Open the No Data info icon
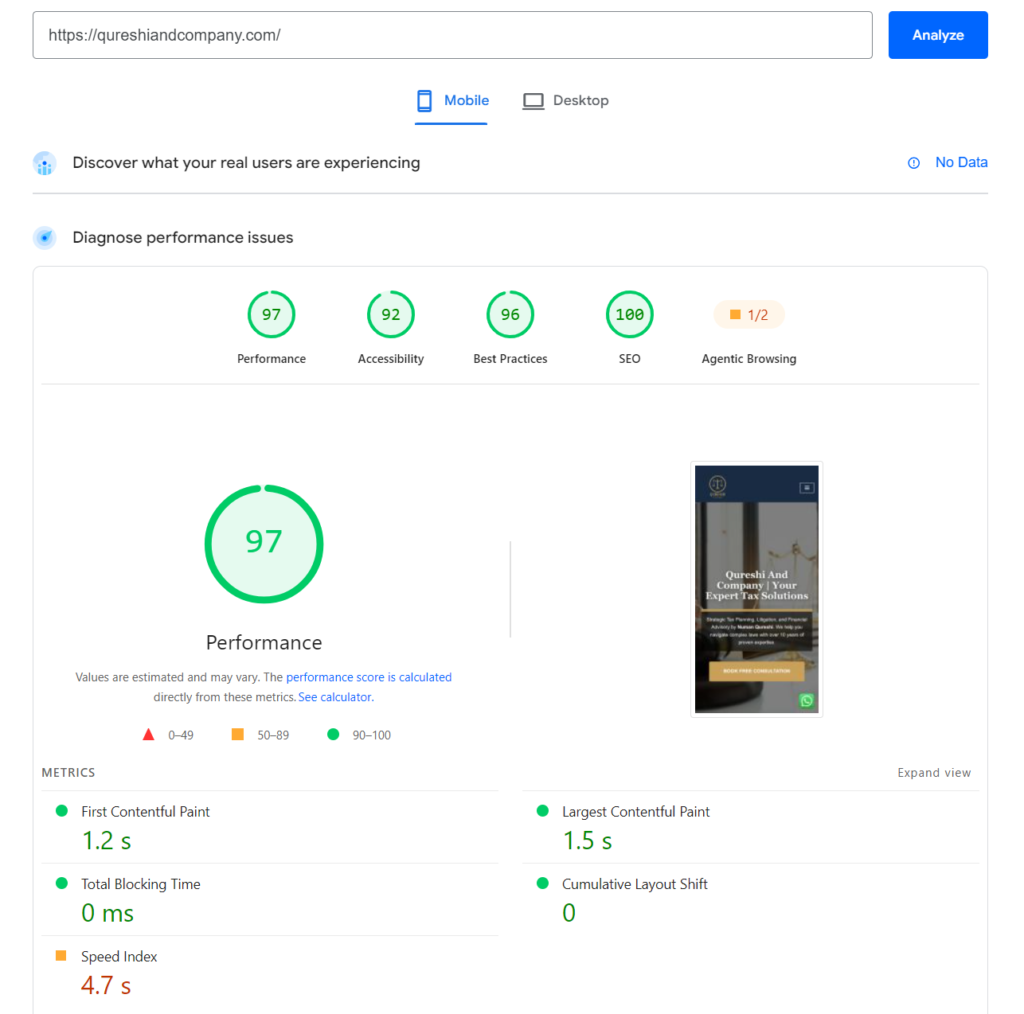Viewport: 1024px width, 1014px height. (913, 163)
